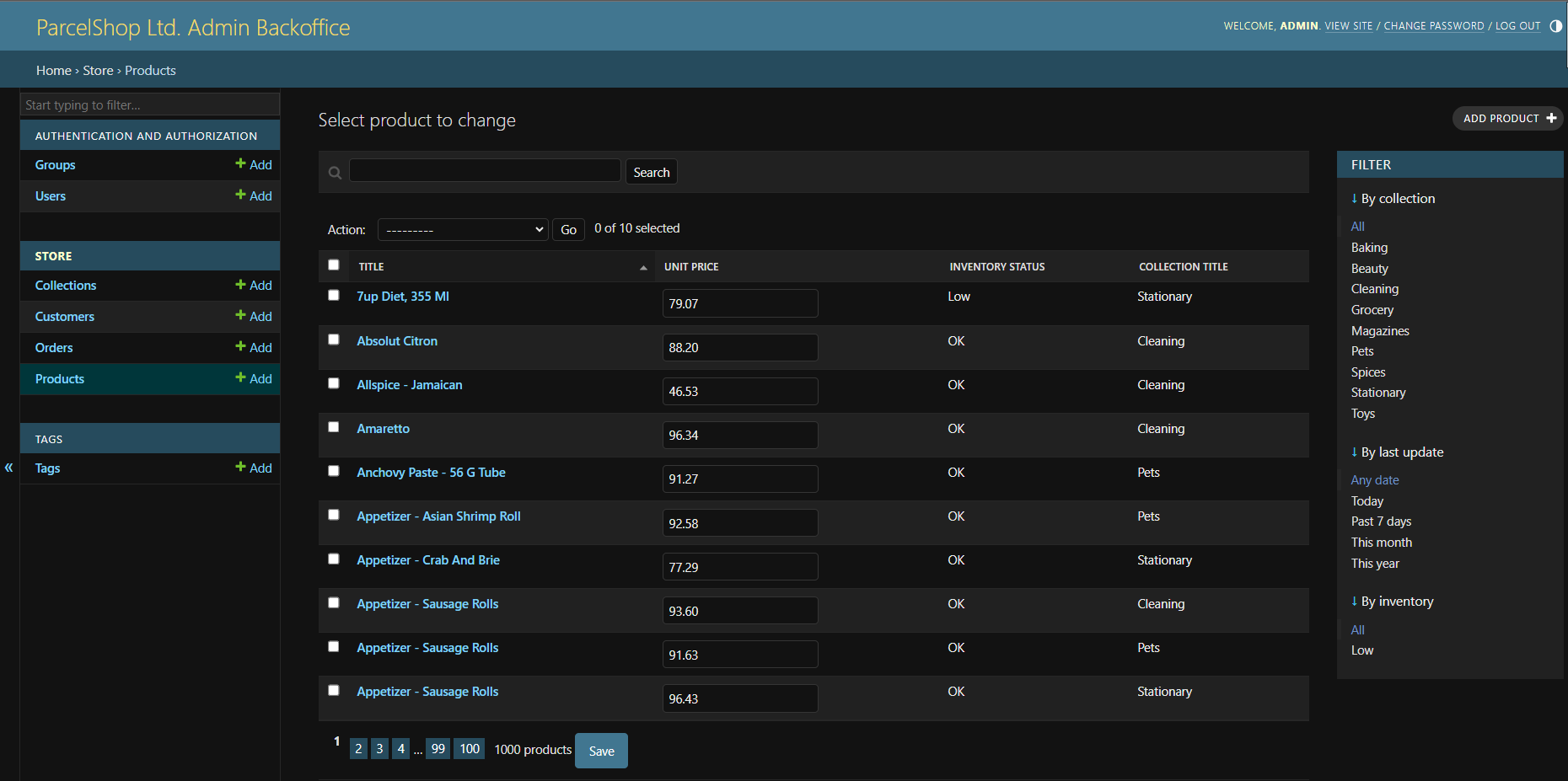Filter inventory by Low
The height and width of the screenshot is (781, 1568).
click(1362, 650)
